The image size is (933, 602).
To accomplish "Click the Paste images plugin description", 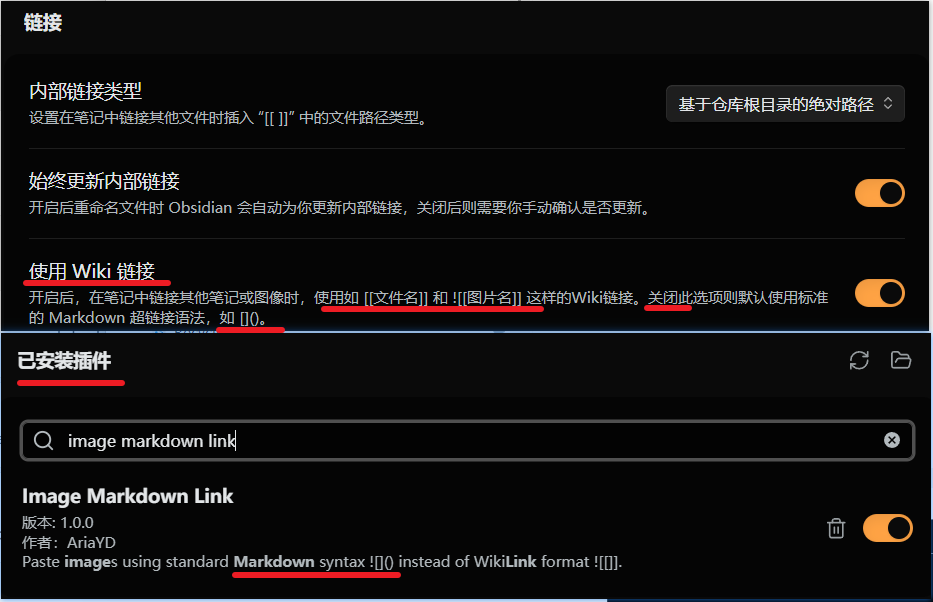I will click(x=322, y=562).
